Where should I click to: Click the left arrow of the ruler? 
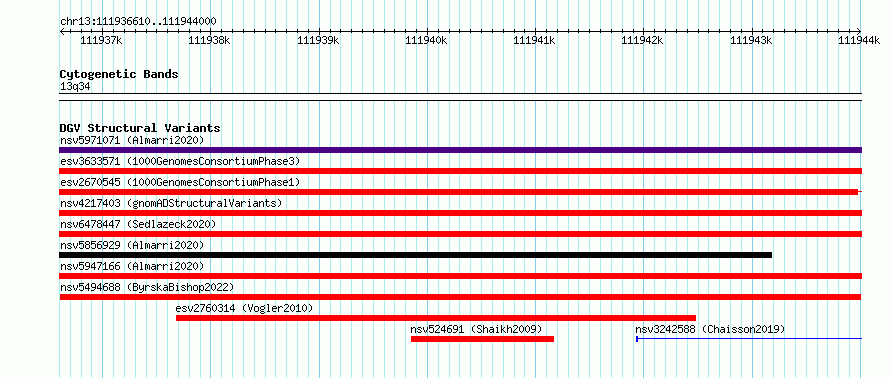click(62, 32)
